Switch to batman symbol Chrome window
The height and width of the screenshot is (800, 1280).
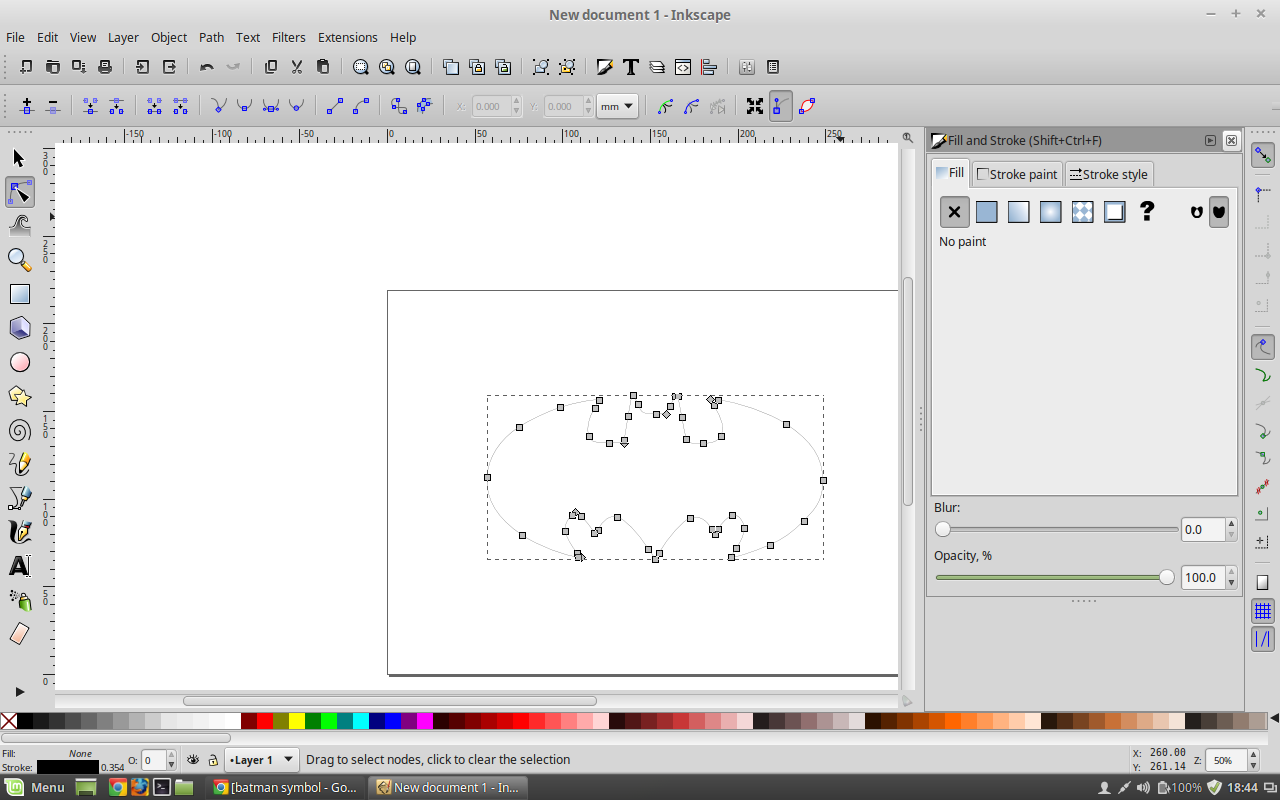pyautogui.click(x=286, y=787)
